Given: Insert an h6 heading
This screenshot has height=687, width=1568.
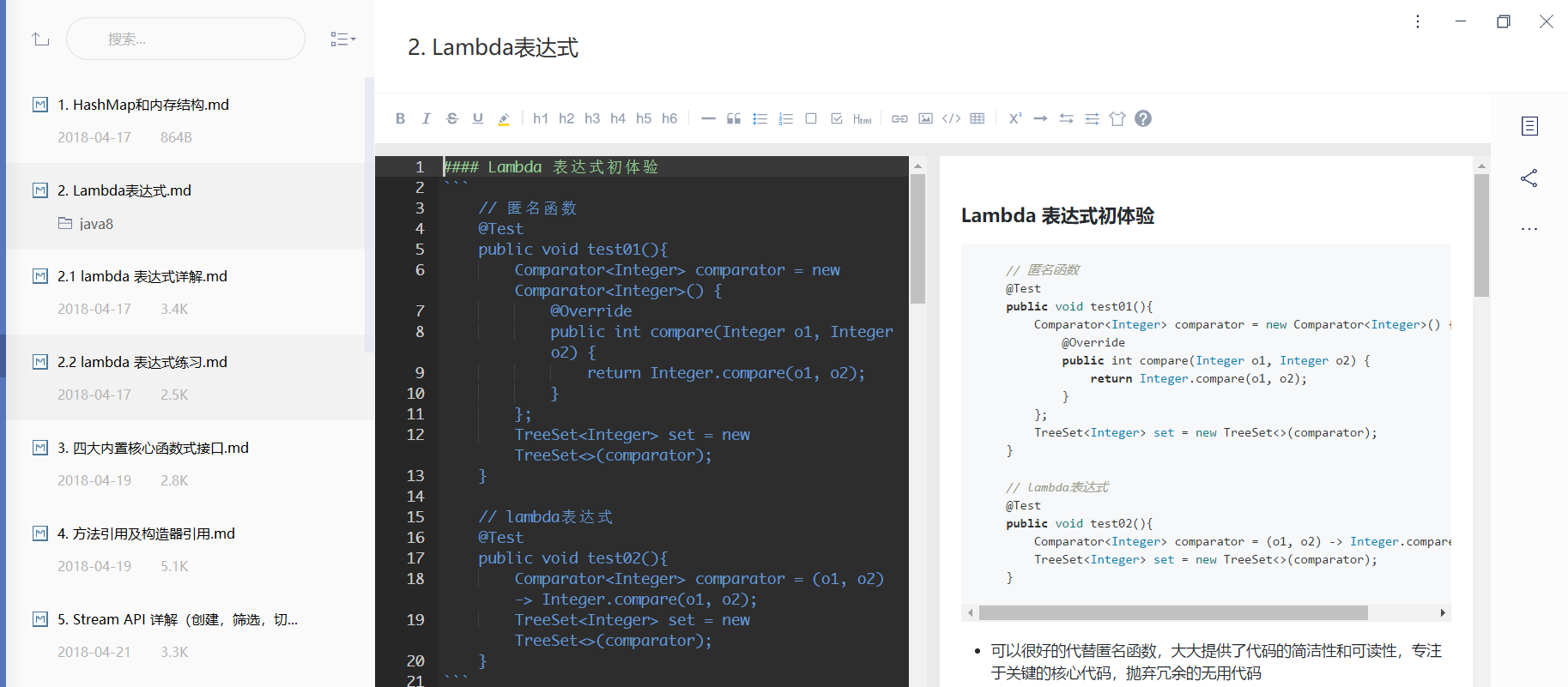Looking at the screenshot, I should (x=669, y=118).
